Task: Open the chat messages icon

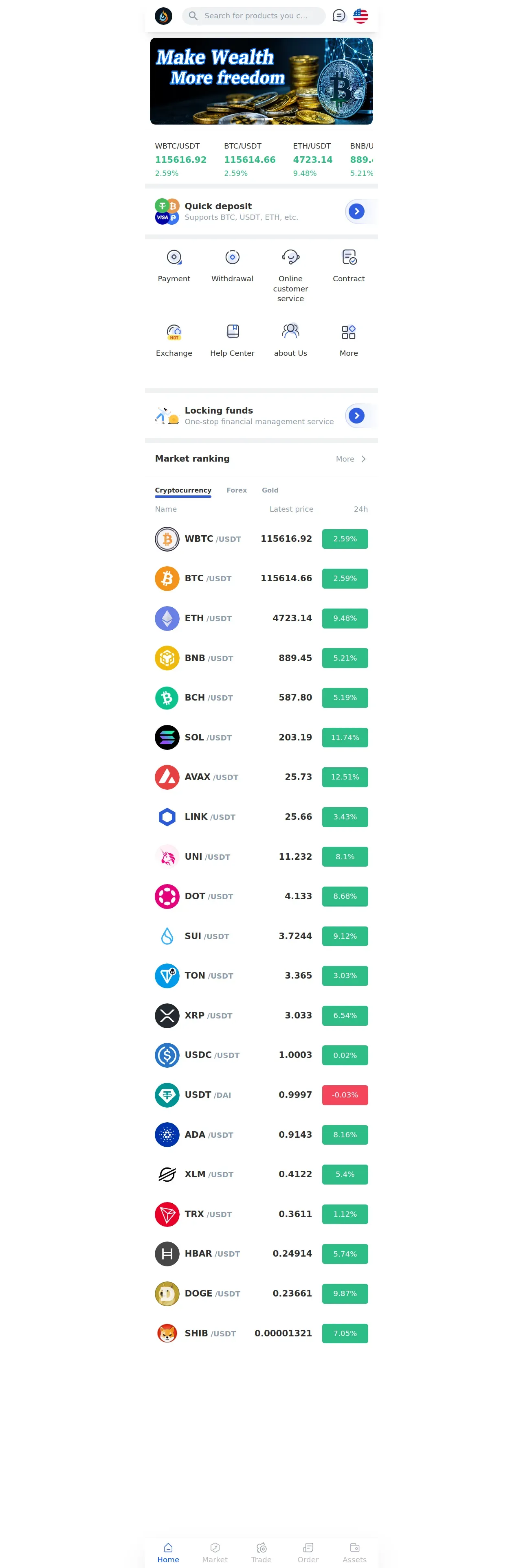Action: pyautogui.click(x=338, y=16)
